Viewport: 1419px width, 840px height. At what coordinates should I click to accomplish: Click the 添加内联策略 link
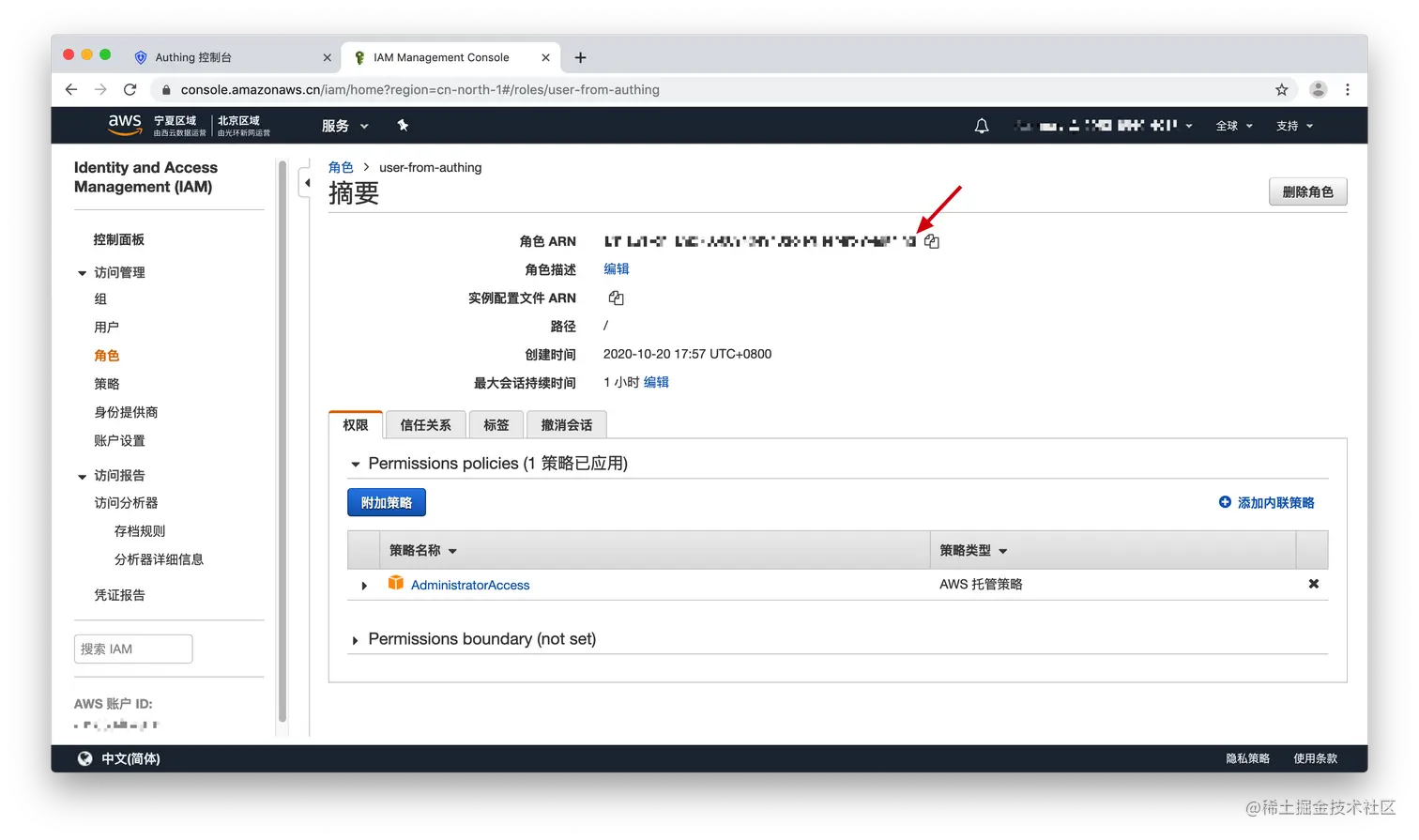(1275, 503)
